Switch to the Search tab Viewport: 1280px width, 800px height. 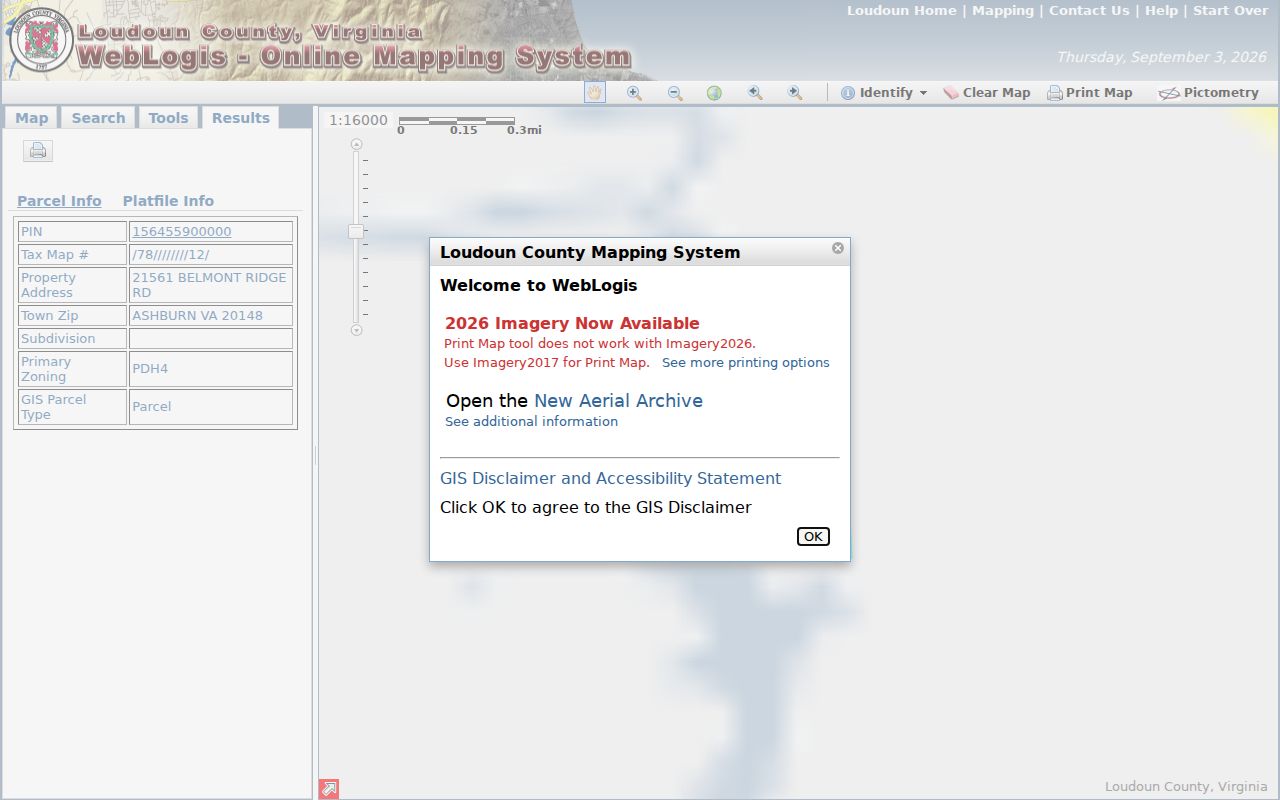coord(98,118)
